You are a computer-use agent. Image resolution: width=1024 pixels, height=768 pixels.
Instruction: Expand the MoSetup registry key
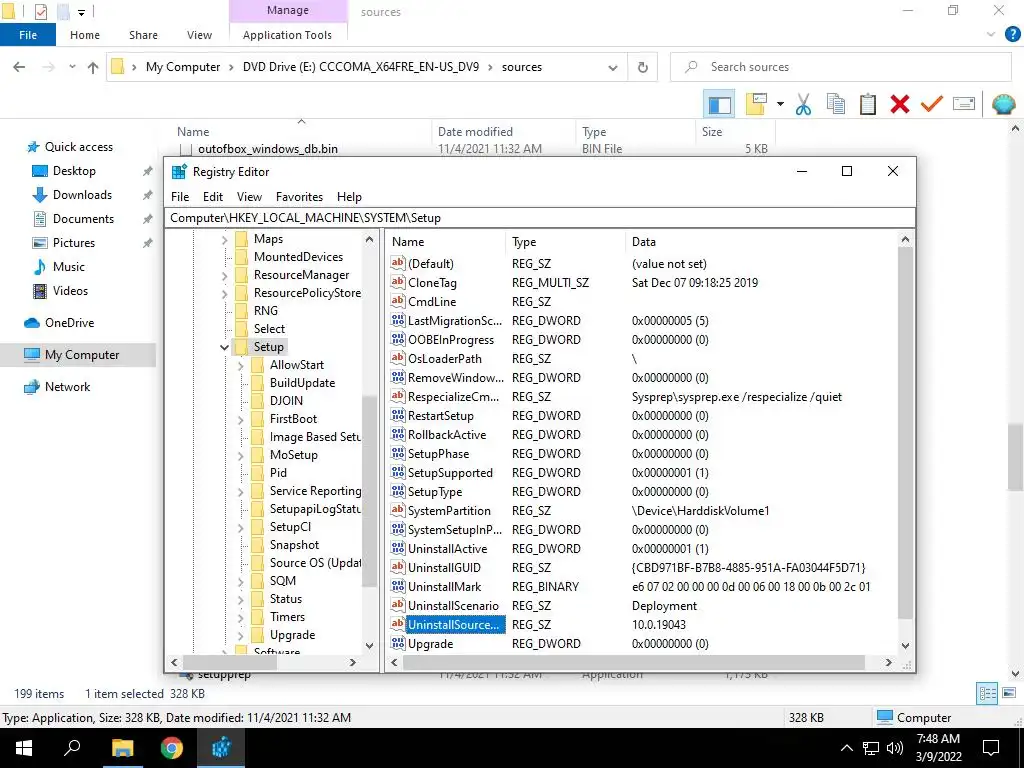coord(240,455)
